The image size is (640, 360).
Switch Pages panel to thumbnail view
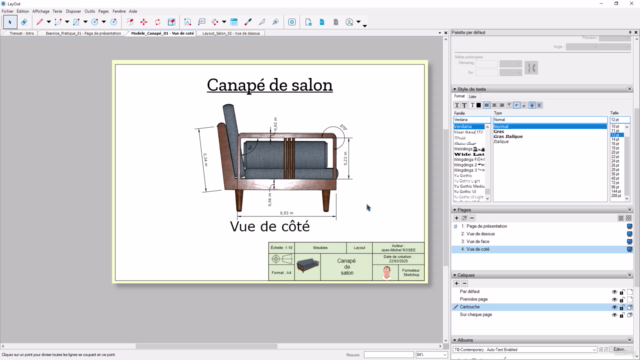(x=629, y=218)
